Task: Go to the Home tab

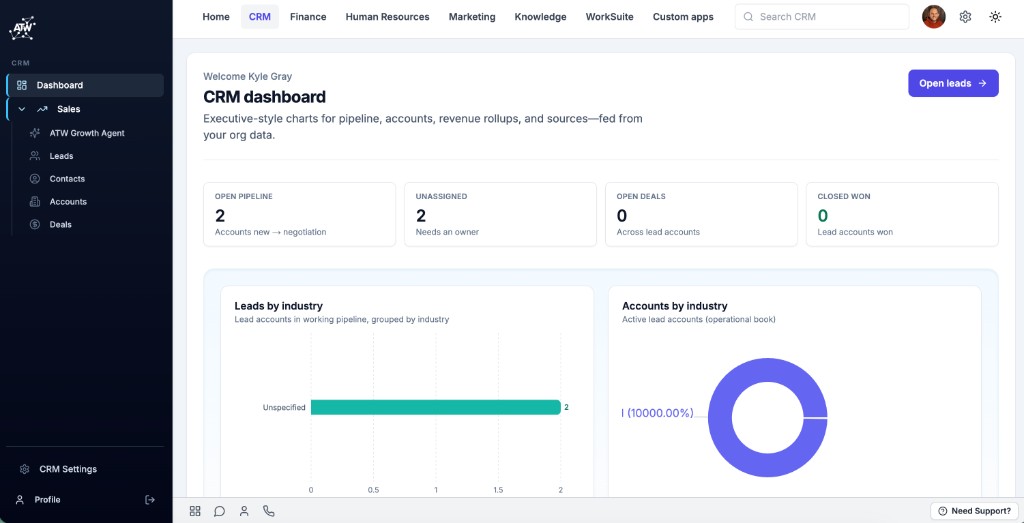Action: (216, 17)
